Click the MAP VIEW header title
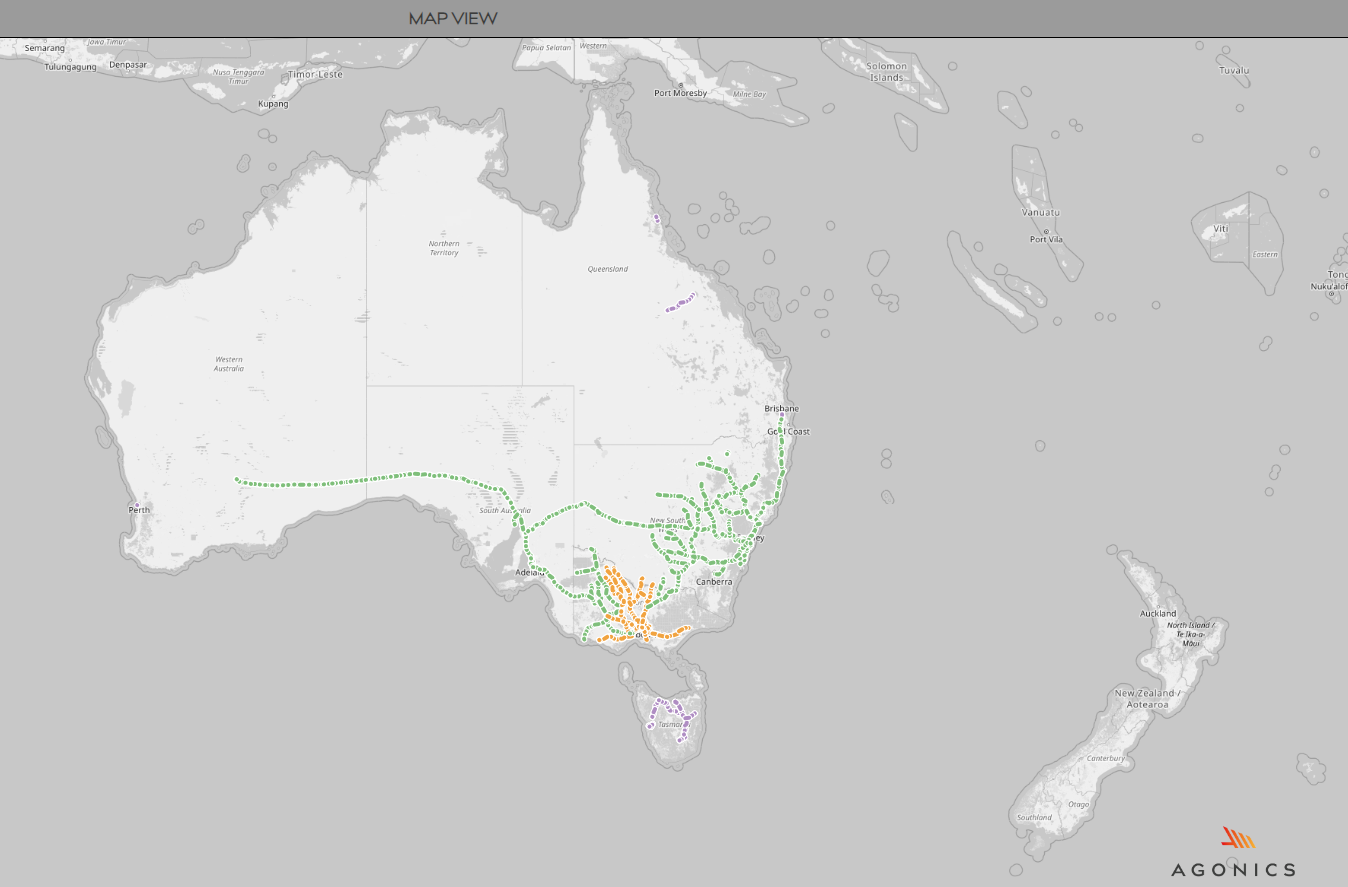The width and height of the screenshot is (1348, 887). [x=453, y=18]
